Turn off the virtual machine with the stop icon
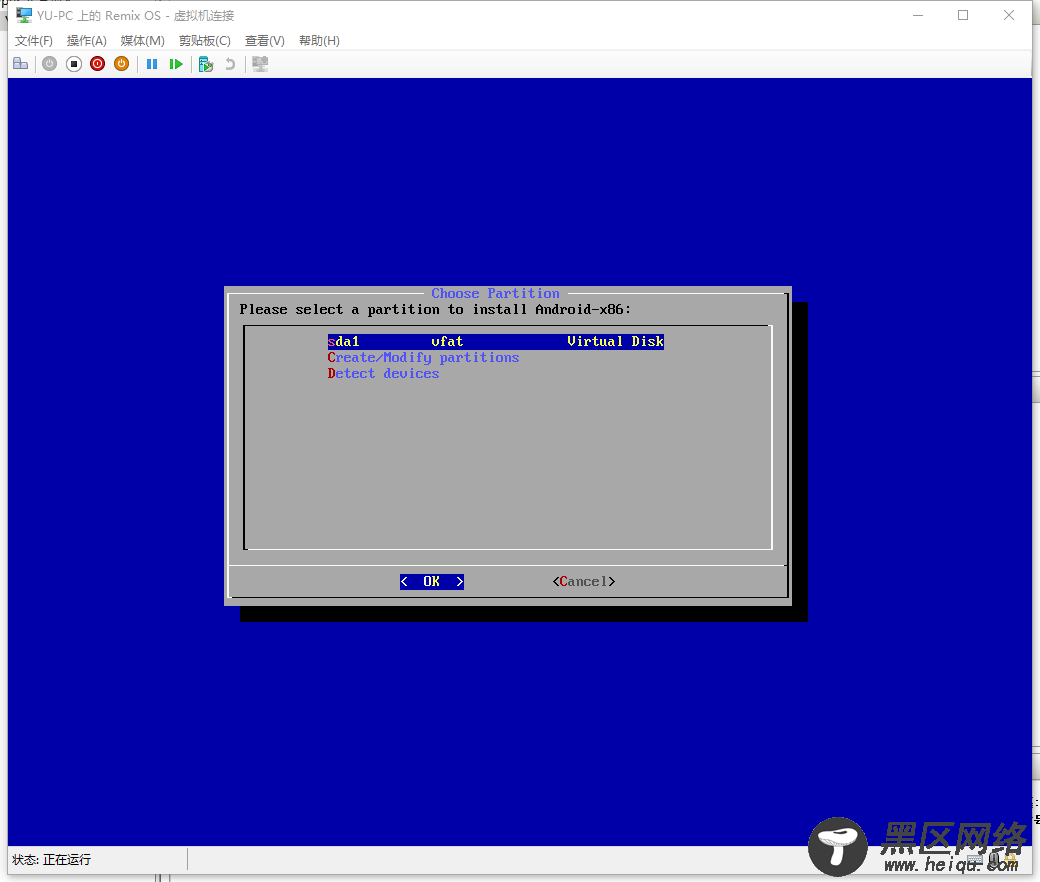 click(x=74, y=64)
